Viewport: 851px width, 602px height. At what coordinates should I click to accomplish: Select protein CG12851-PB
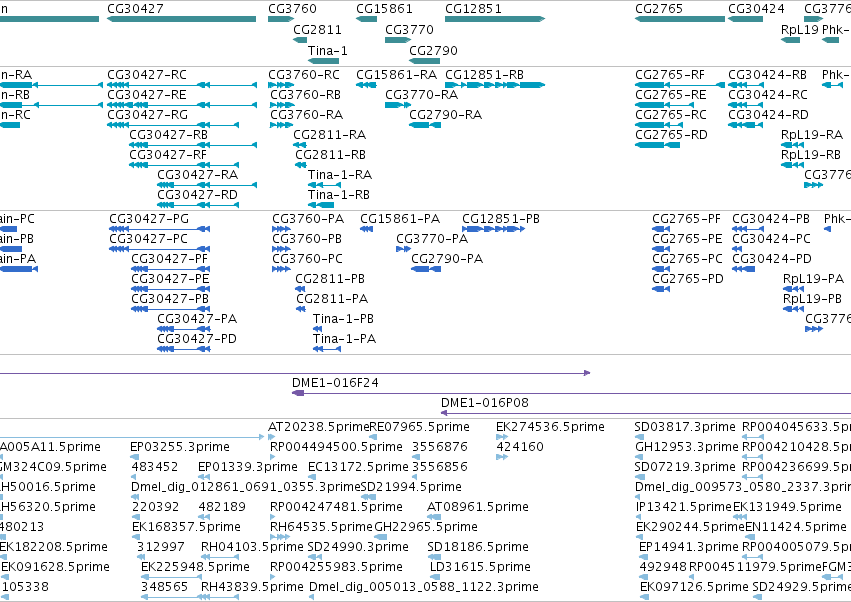(493, 229)
